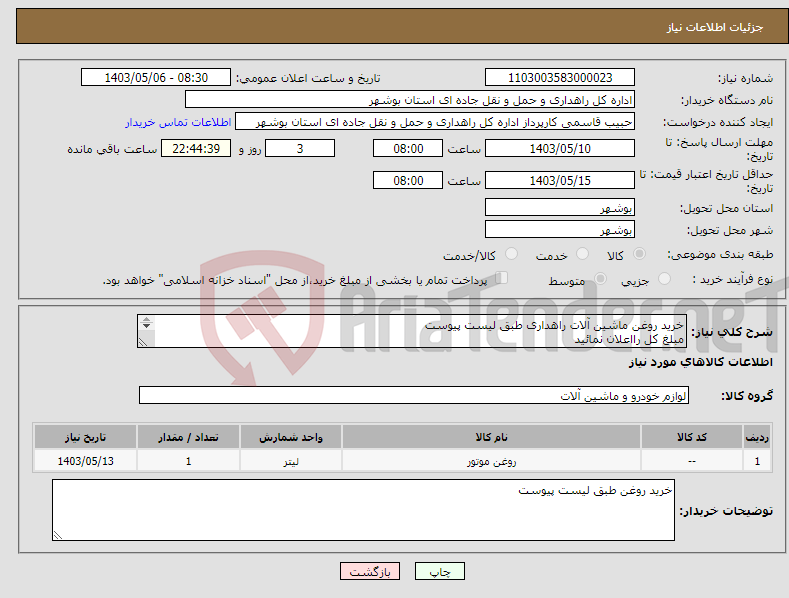Click the شرح کلی نیاز text area
789x598 pixels.
[x=412, y=331]
